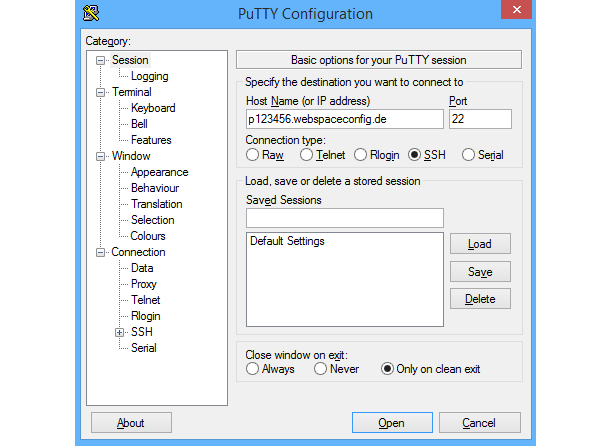Viewport: 610px width, 446px height.
Task: Open the Selection settings category
Action: tap(152, 220)
